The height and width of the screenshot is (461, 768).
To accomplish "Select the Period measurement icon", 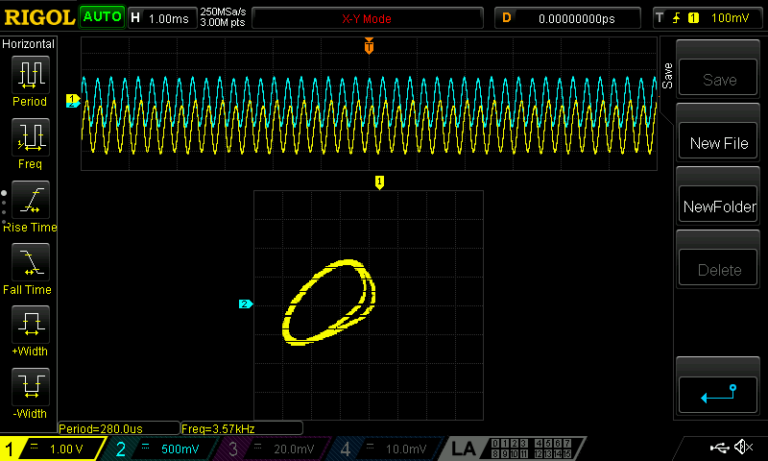I will point(30,75).
